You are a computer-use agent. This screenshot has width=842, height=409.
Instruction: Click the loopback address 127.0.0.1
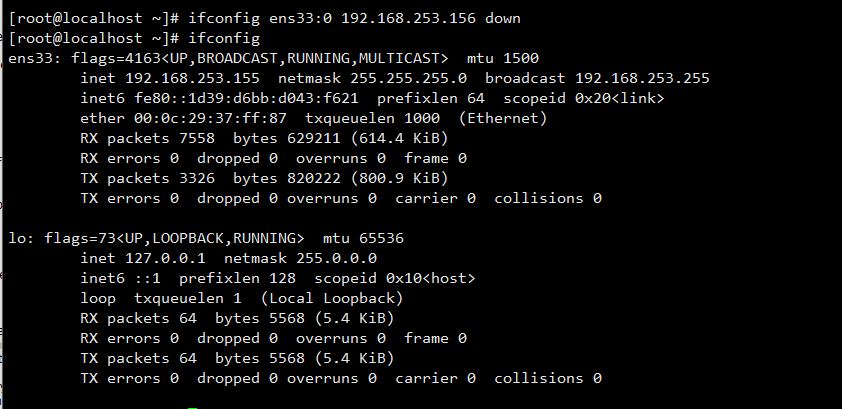tap(163, 258)
